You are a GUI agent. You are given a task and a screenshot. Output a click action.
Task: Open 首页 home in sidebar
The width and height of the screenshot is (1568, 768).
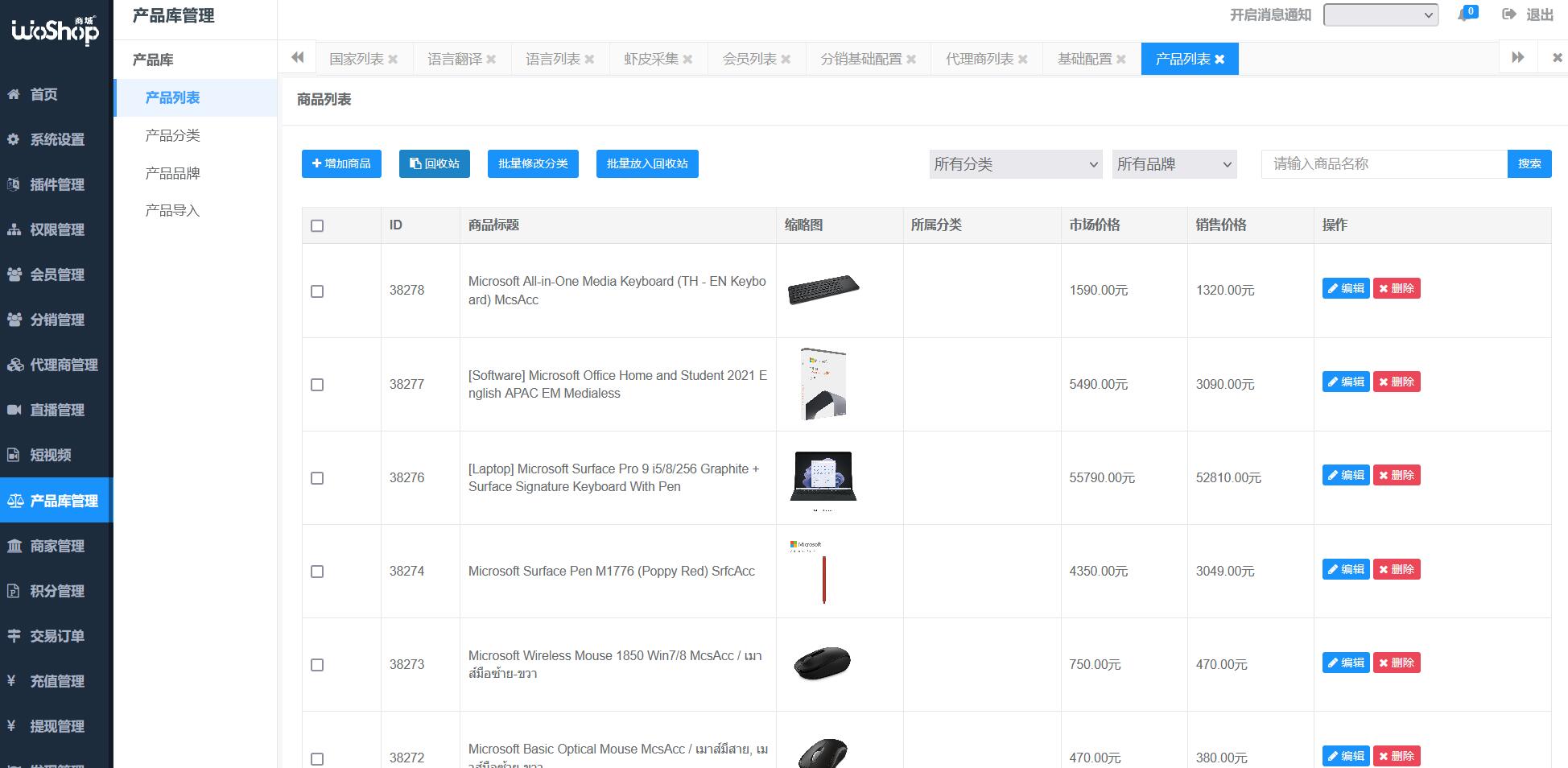(56, 94)
